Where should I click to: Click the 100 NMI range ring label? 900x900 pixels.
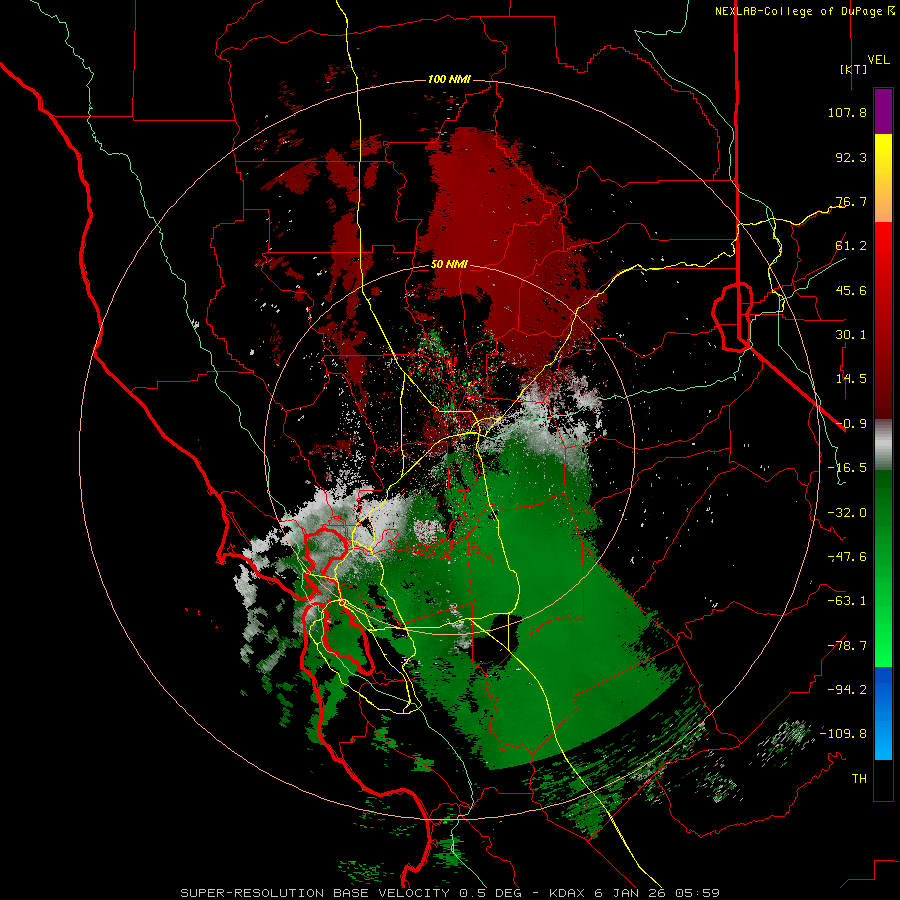(449, 79)
